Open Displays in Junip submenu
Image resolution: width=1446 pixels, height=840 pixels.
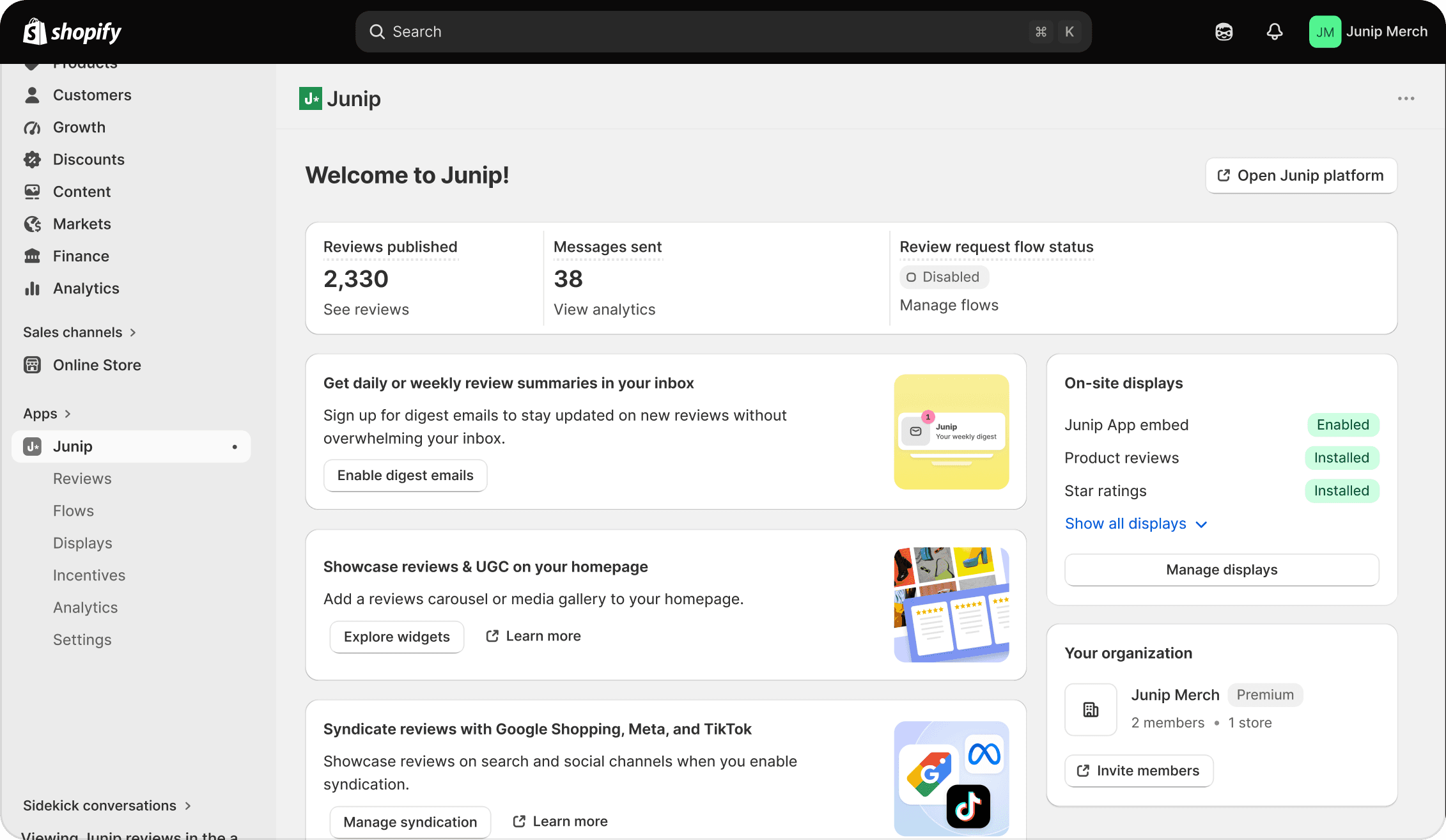[82, 543]
